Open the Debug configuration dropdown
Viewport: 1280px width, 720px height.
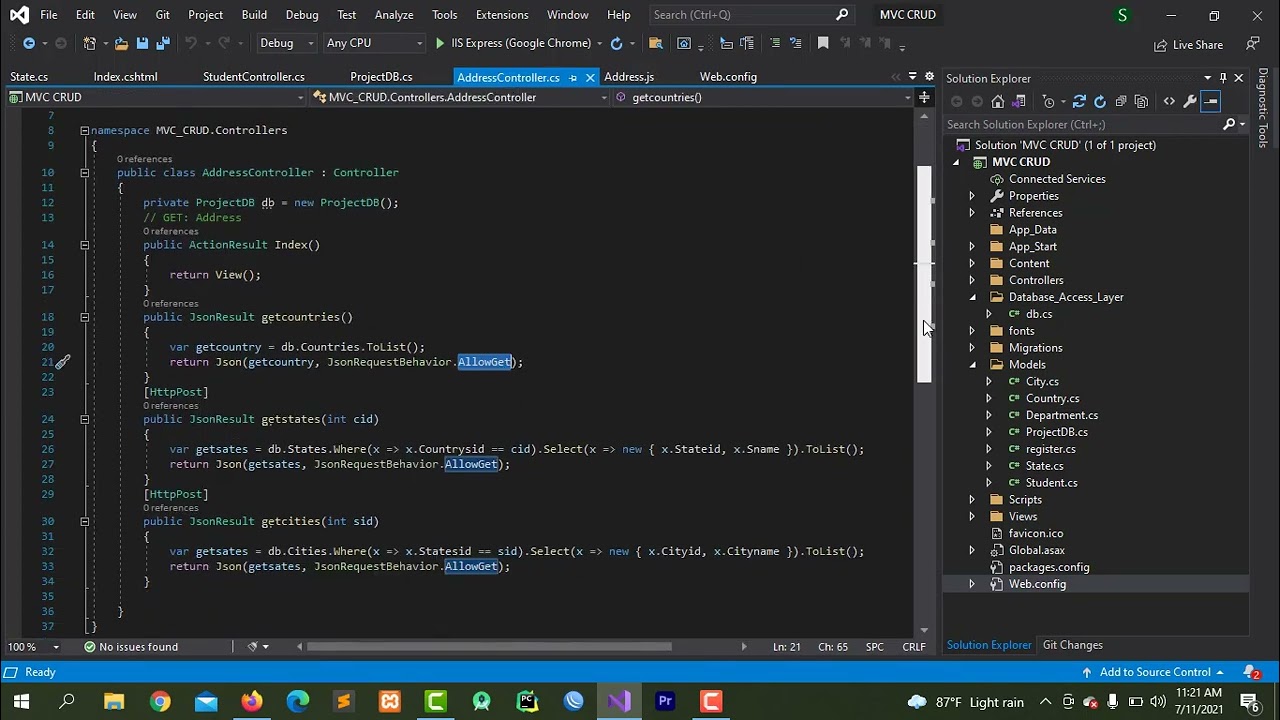pyautogui.click(x=286, y=43)
